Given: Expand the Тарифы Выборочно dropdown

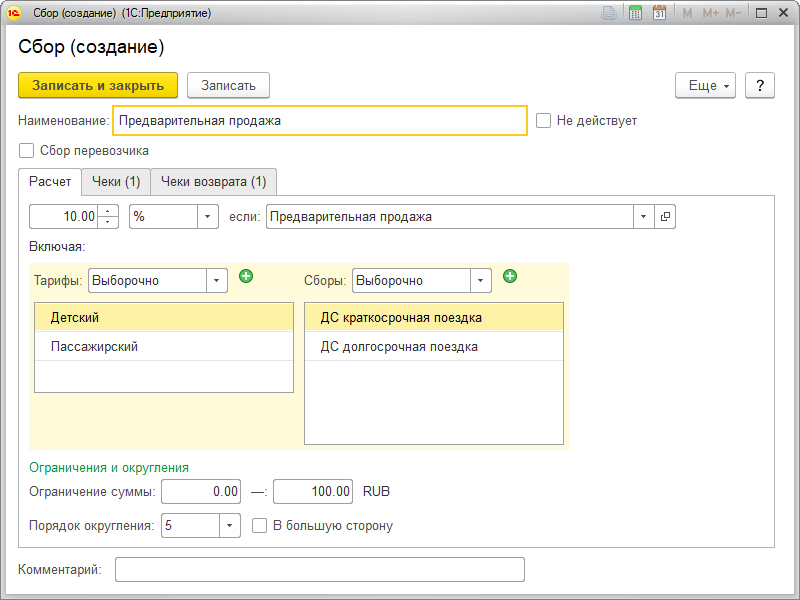Looking at the screenshot, I should (217, 281).
